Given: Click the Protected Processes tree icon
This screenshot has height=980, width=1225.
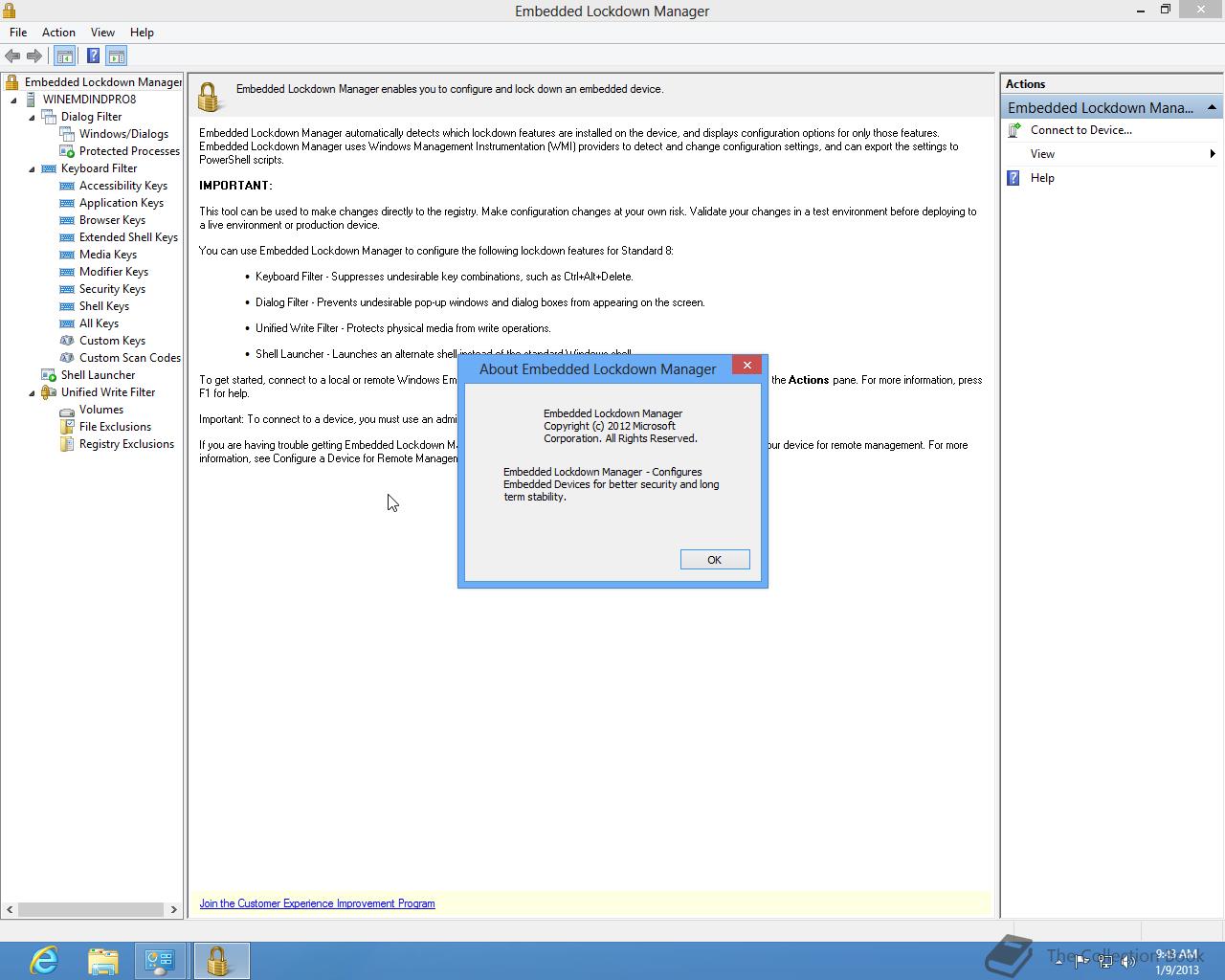Looking at the screenshot, I should [x=67, y=151].
